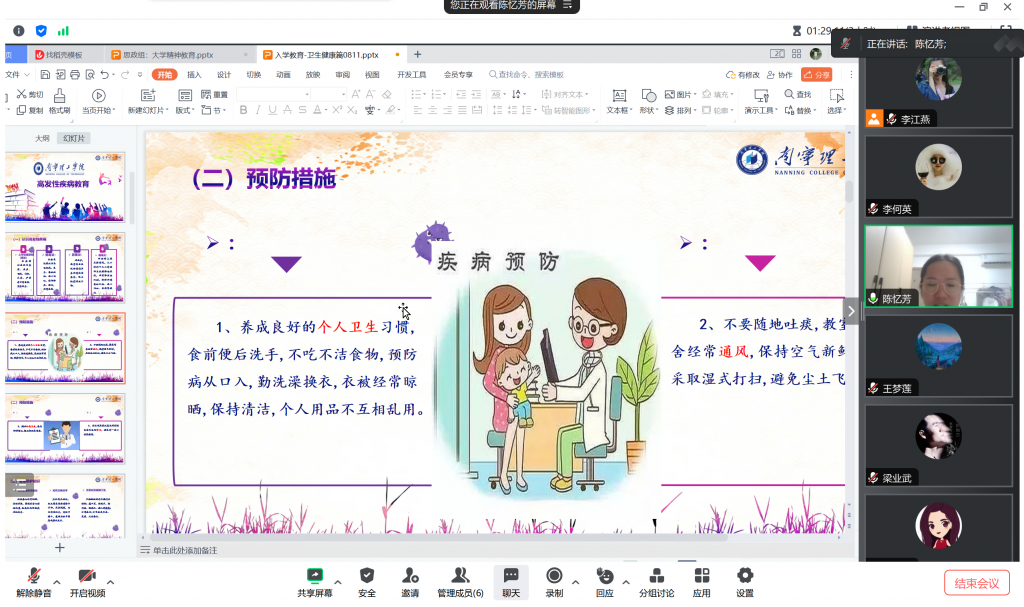1024x607 pixels.
Task: Click the end meeting button
Action: 976,583
